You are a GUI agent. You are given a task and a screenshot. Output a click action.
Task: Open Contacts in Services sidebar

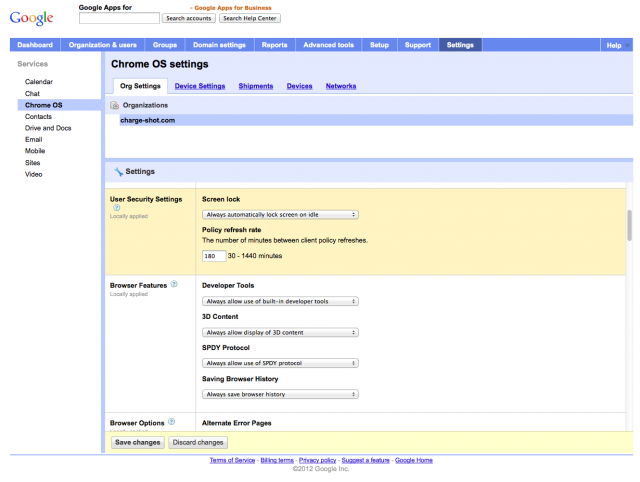38,117
